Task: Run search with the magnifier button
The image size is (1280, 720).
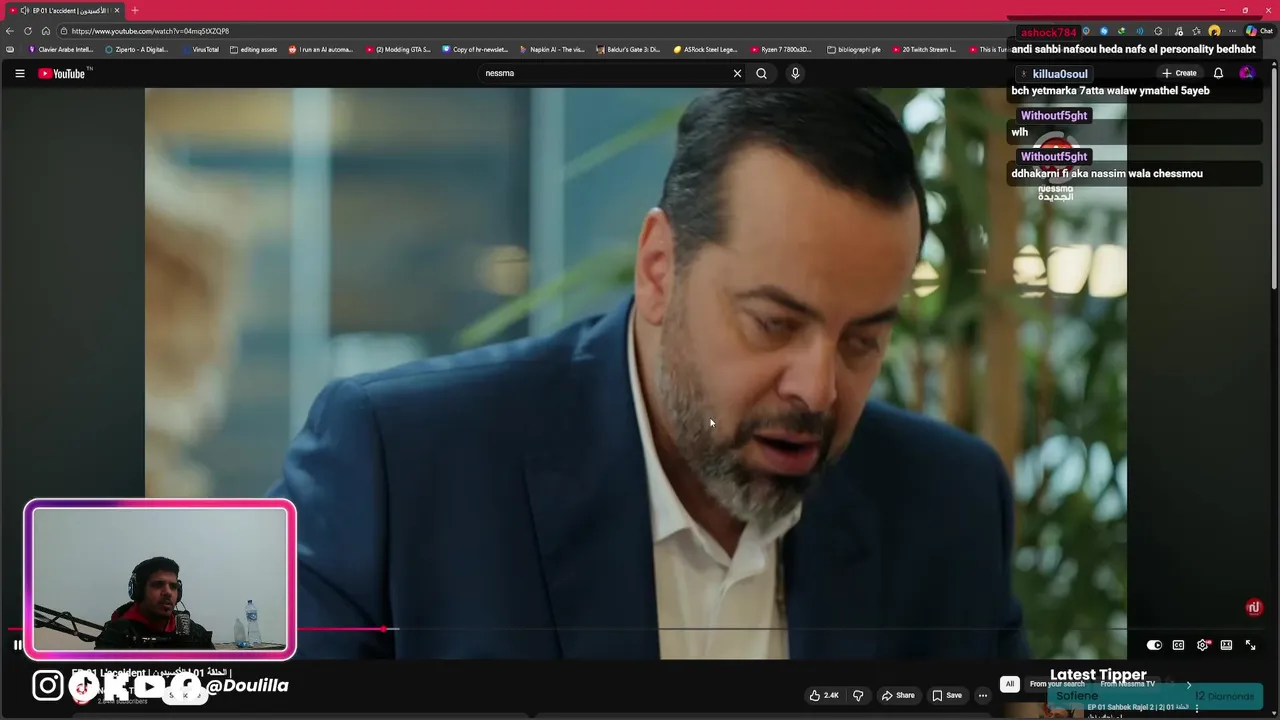Action: [761, 73]
